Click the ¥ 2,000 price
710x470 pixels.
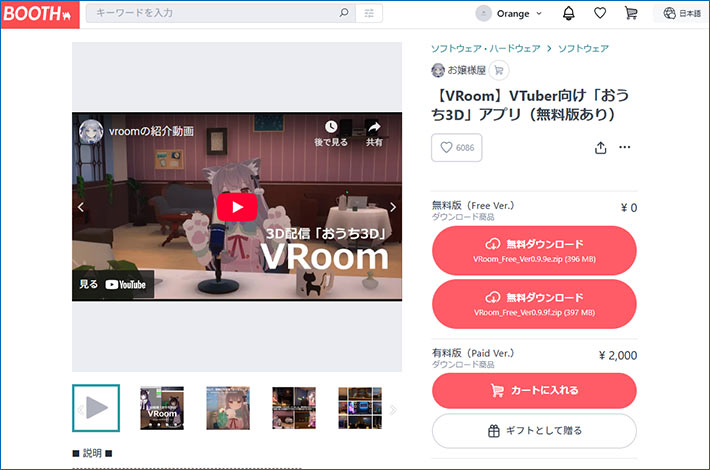tap(618, 355)
